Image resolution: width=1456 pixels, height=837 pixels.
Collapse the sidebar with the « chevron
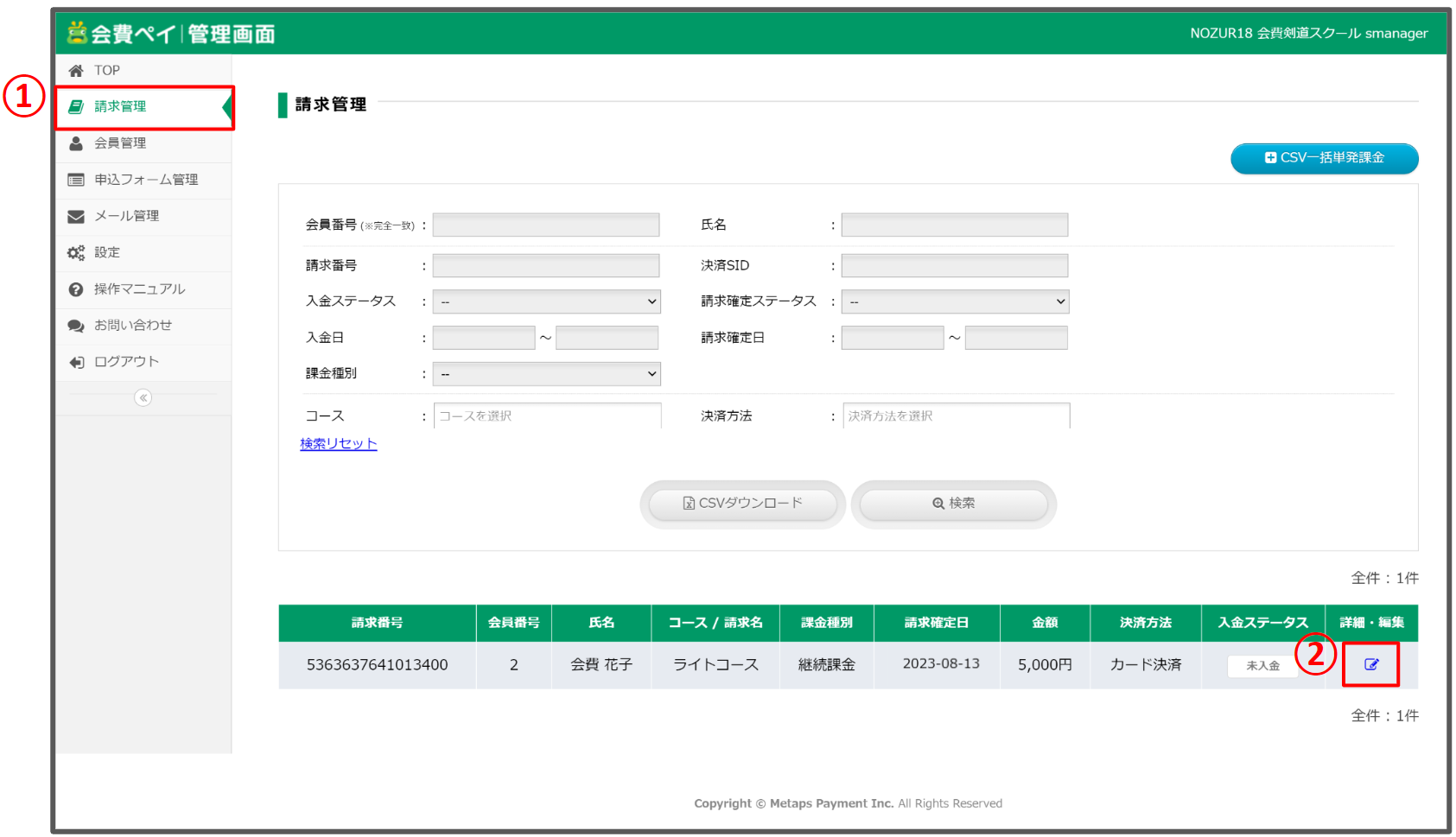pyautogui.click(x=143, y=397)
